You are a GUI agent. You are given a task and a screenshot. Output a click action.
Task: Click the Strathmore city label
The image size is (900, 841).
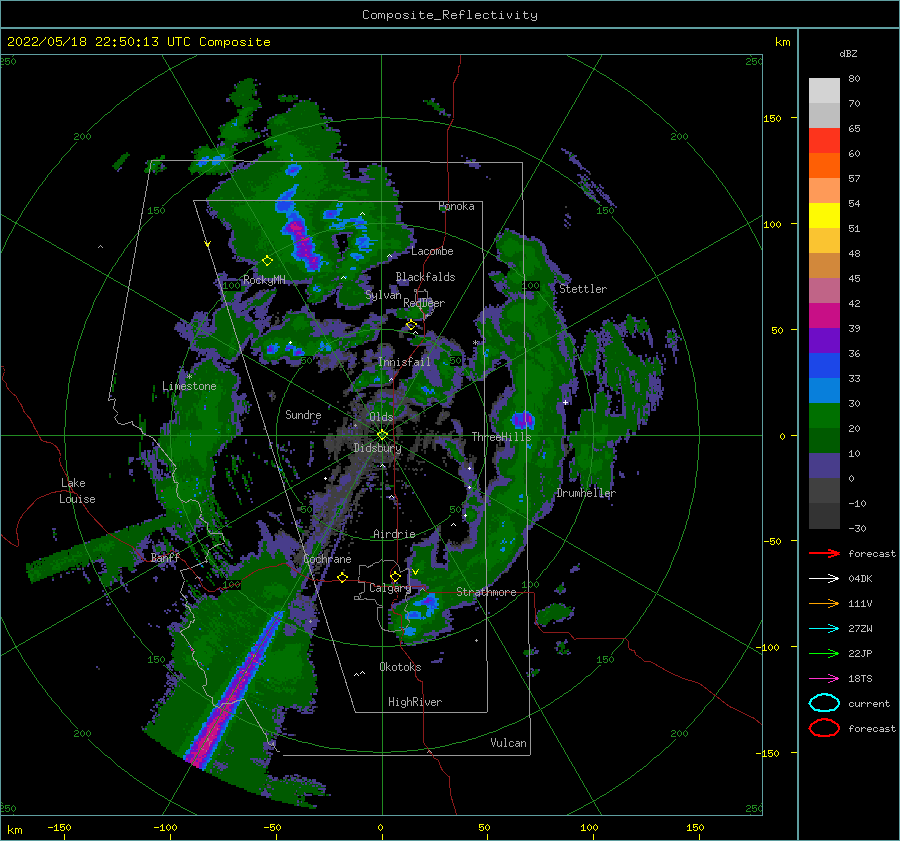486,592
